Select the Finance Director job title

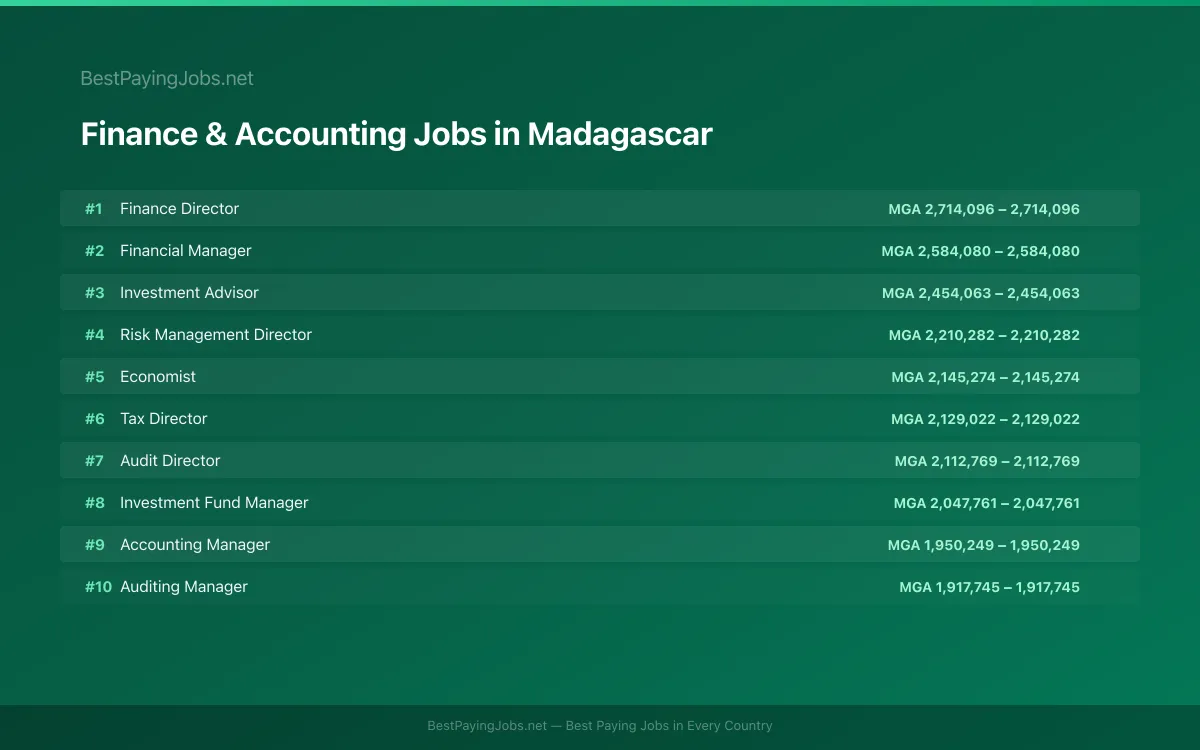179,209
